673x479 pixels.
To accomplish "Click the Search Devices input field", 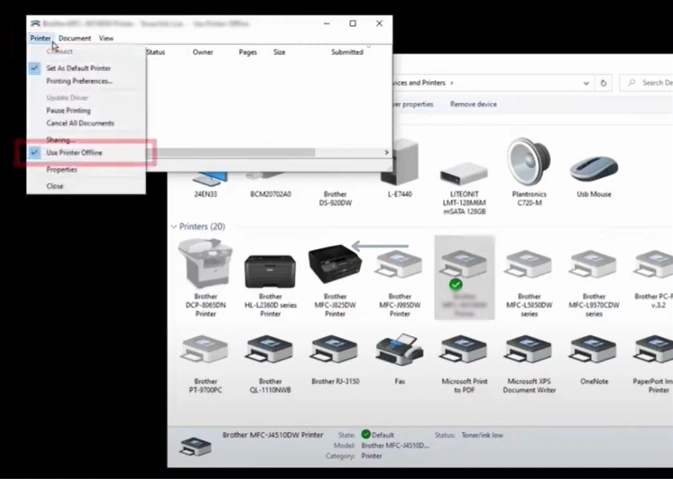I will [650, 83].
